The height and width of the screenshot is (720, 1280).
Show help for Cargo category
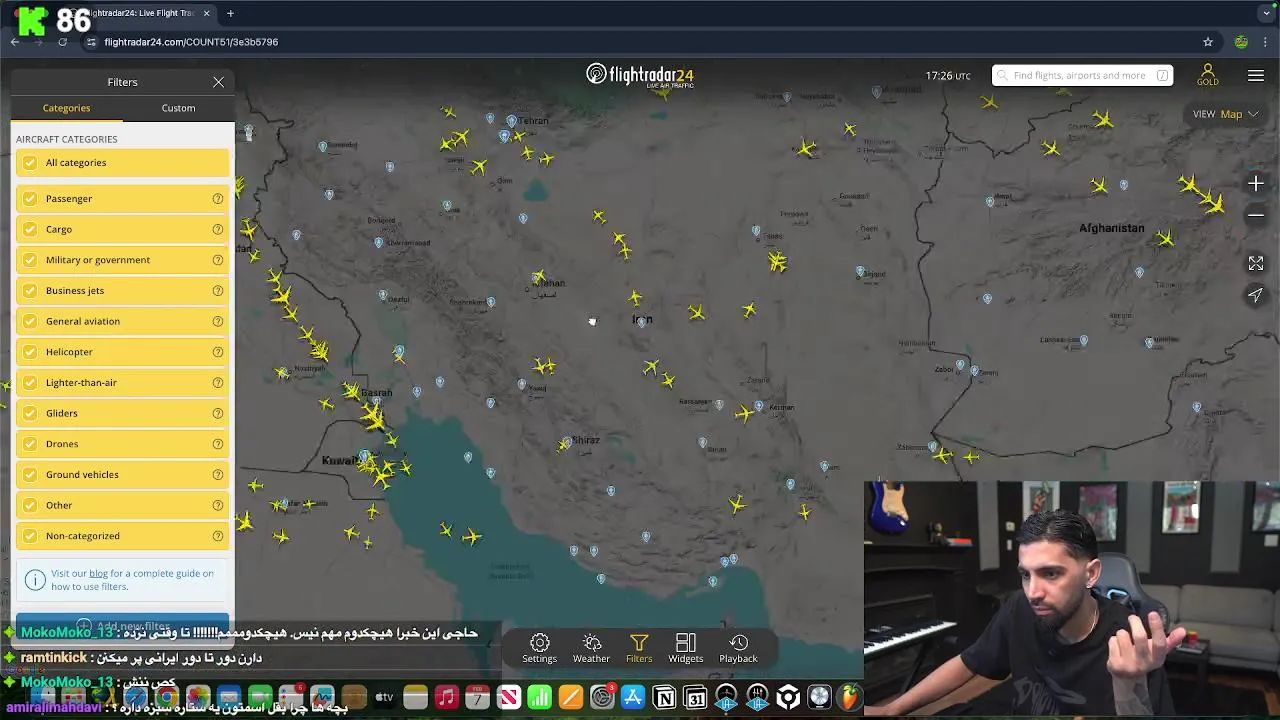point(217,229)
